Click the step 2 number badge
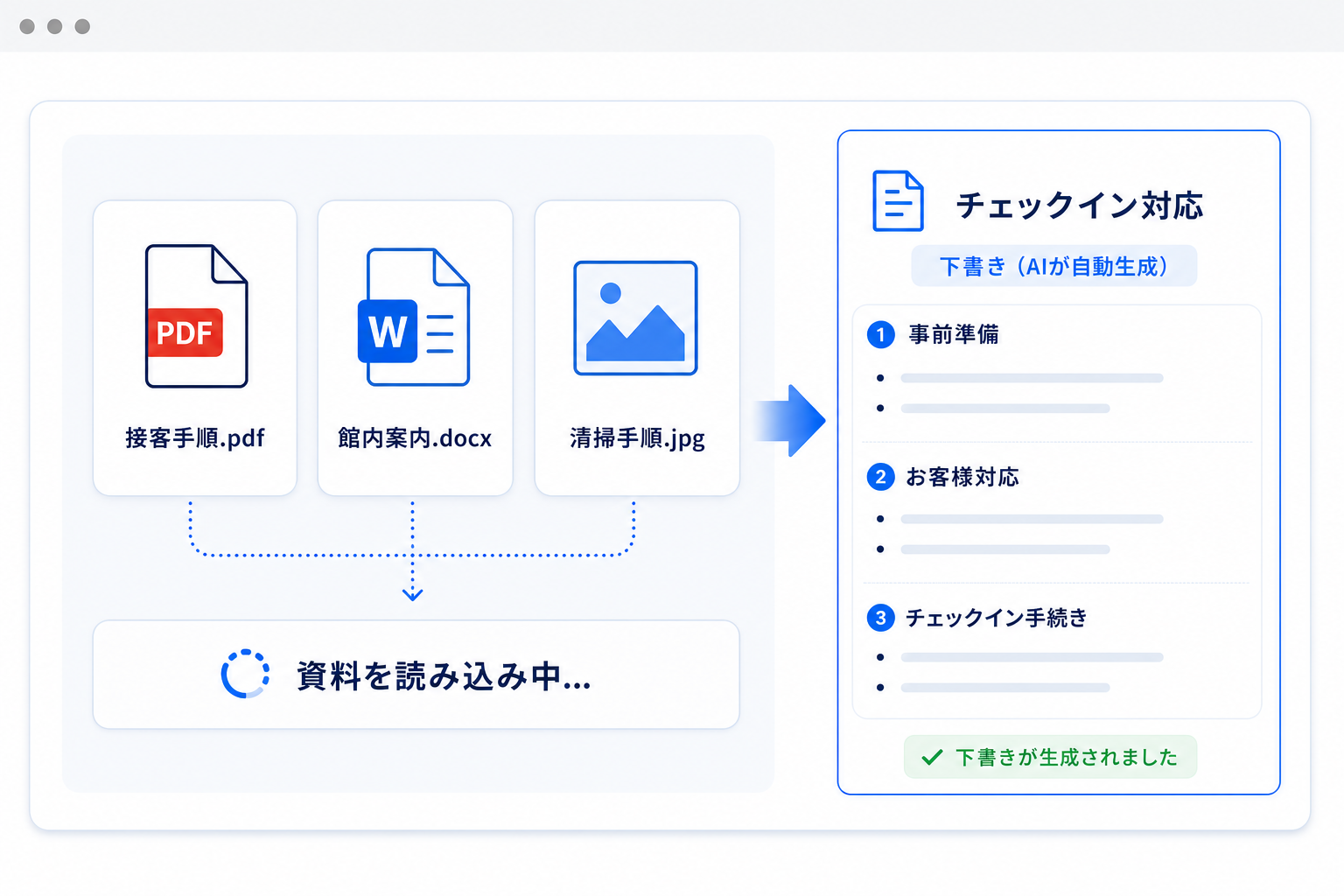This screenshot has width=1344, height=896. (880, 477)
